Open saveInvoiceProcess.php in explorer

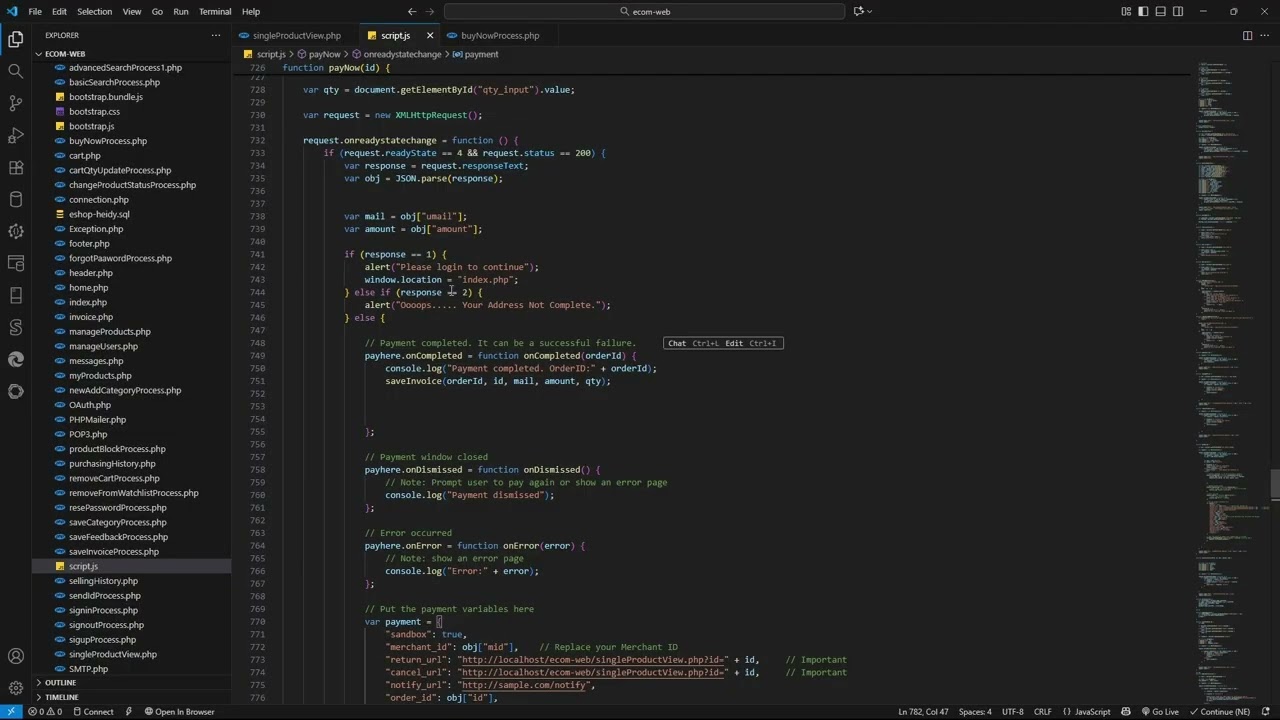click(113, 551)
